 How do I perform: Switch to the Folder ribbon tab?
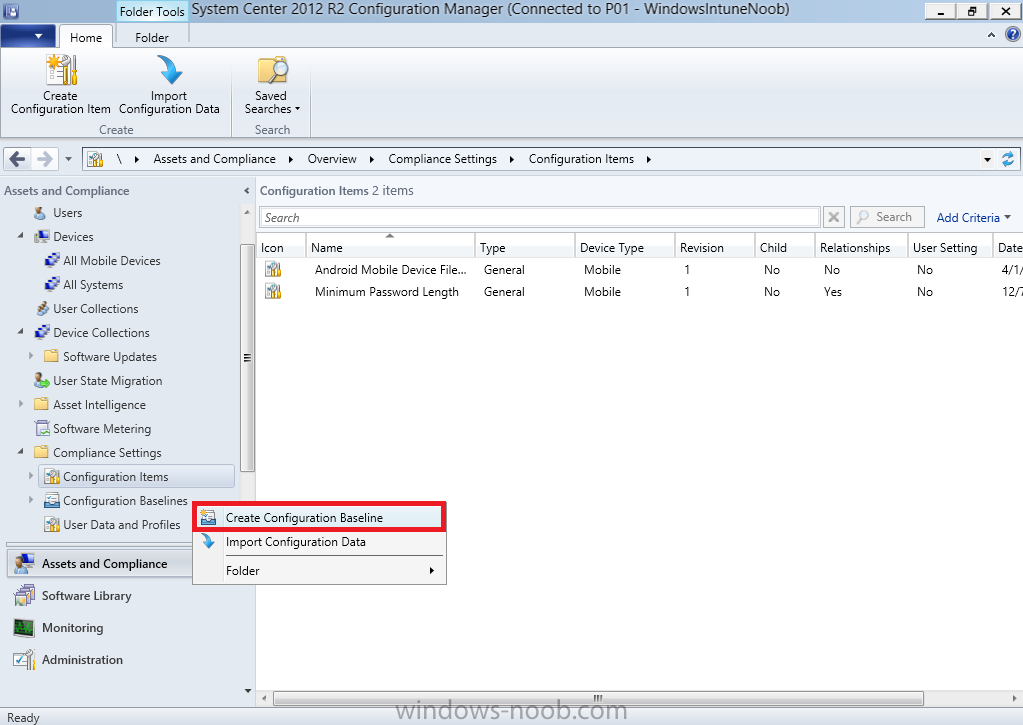152,37
